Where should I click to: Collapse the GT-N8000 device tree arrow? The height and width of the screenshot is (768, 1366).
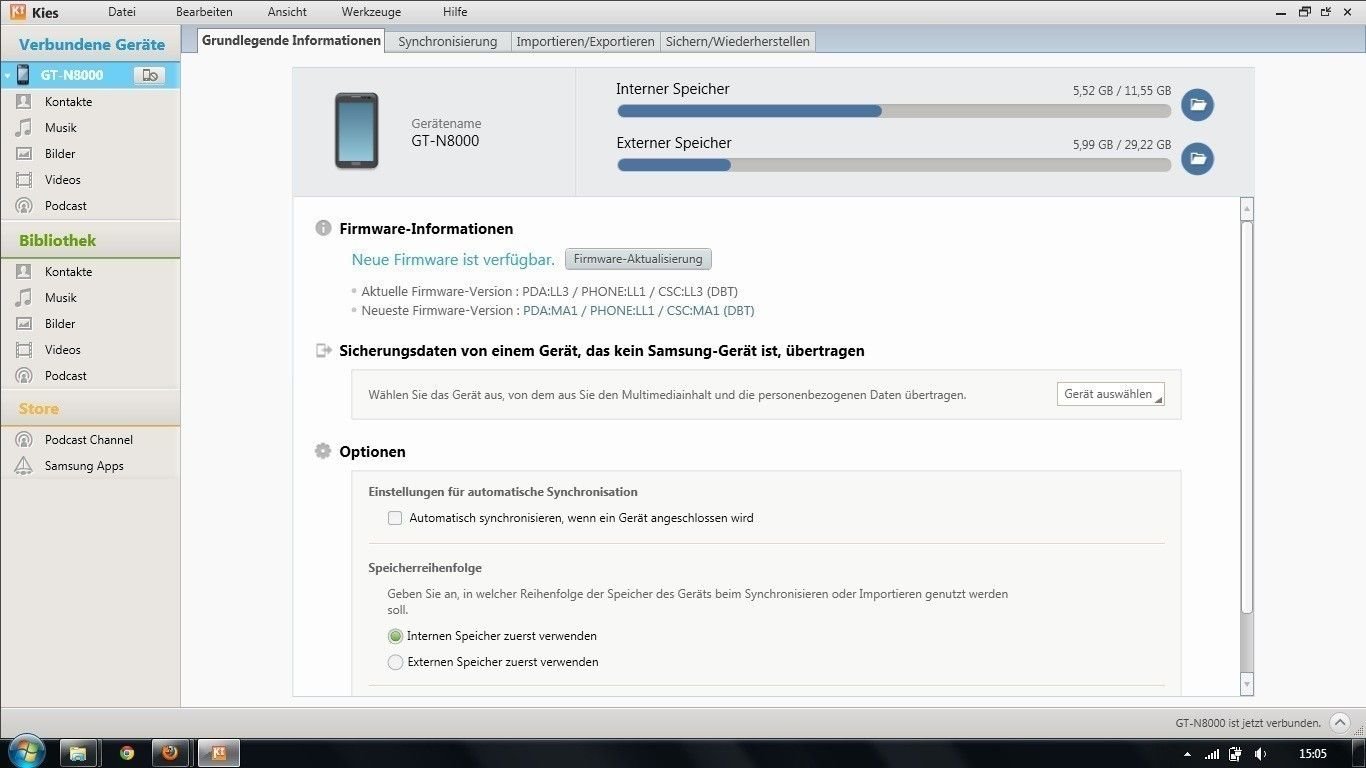pyautogui.click(x=7, y=75)
